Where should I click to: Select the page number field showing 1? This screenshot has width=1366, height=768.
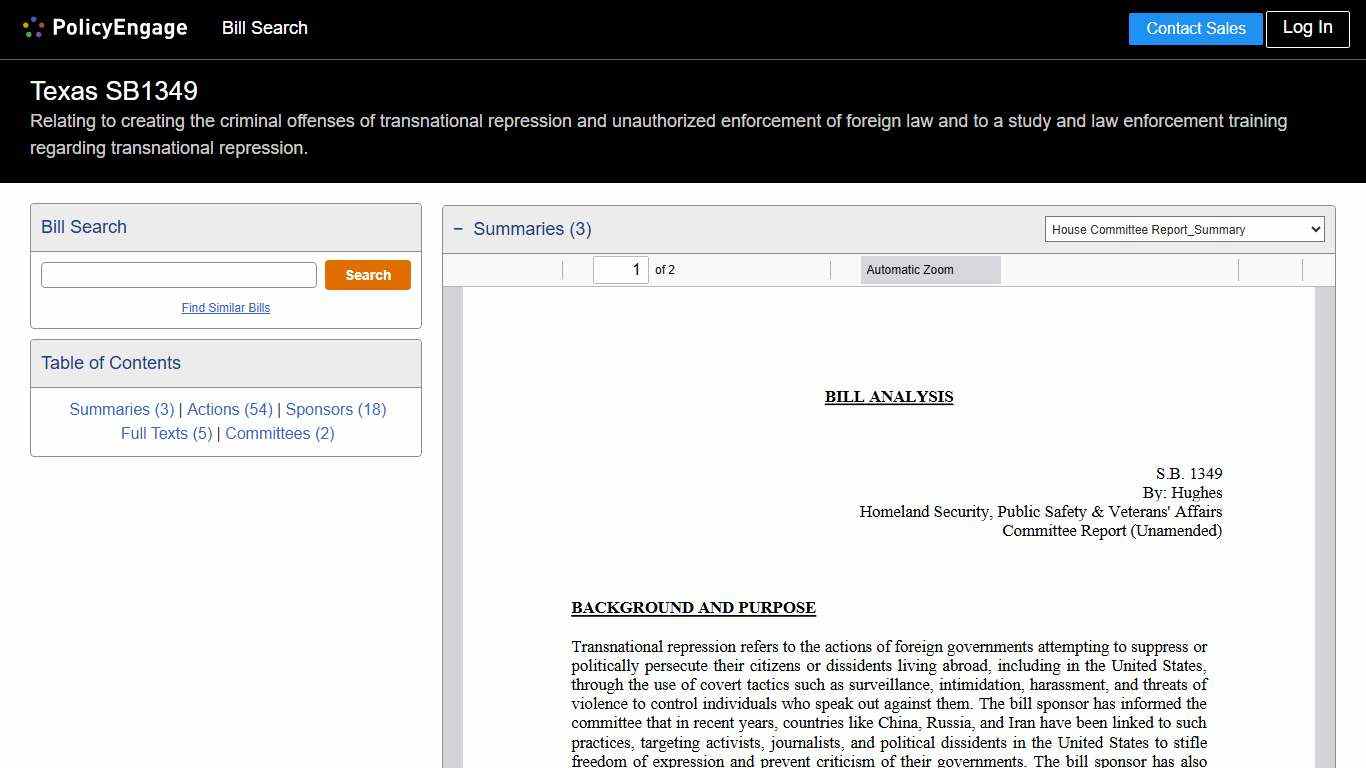click(621, 269)
